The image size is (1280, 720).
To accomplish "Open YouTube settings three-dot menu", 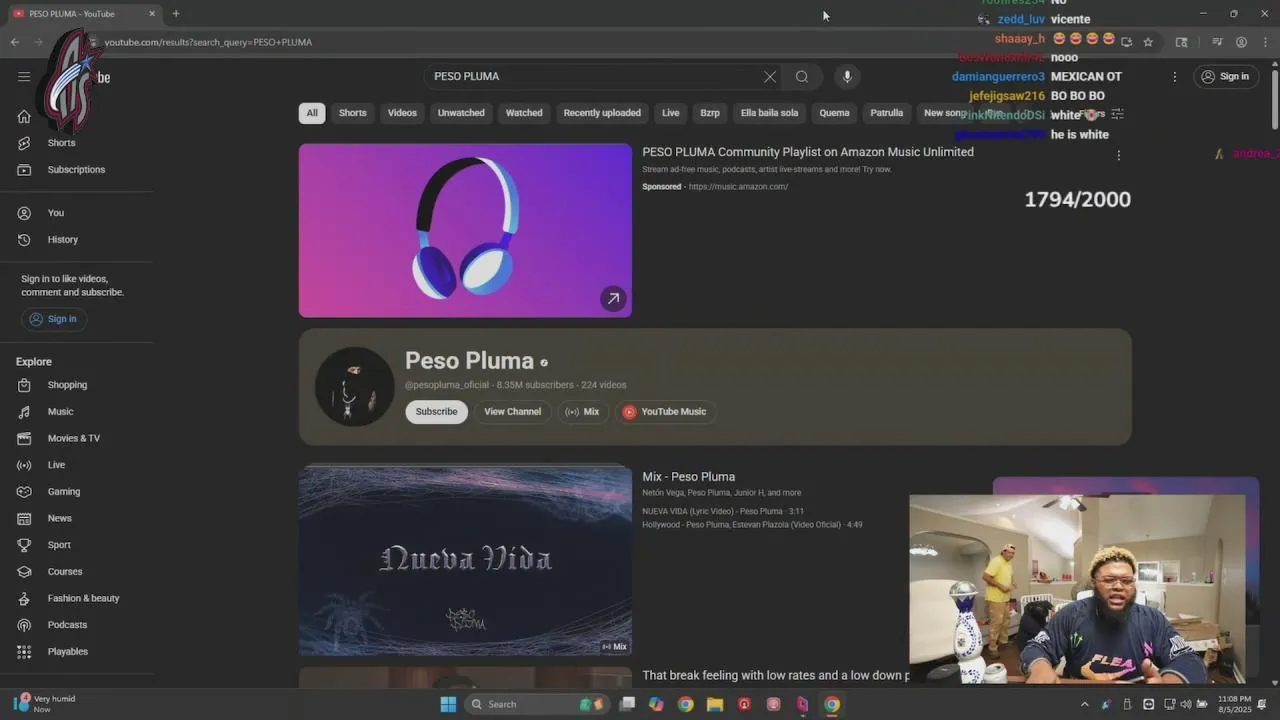I will click(1175, 77).
